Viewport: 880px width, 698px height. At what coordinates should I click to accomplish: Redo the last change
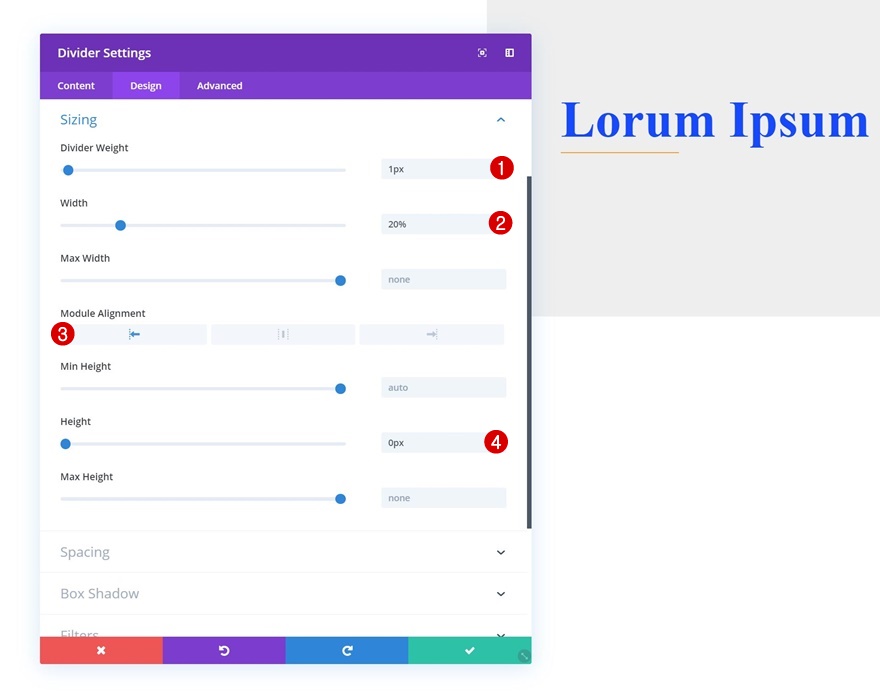347,650
